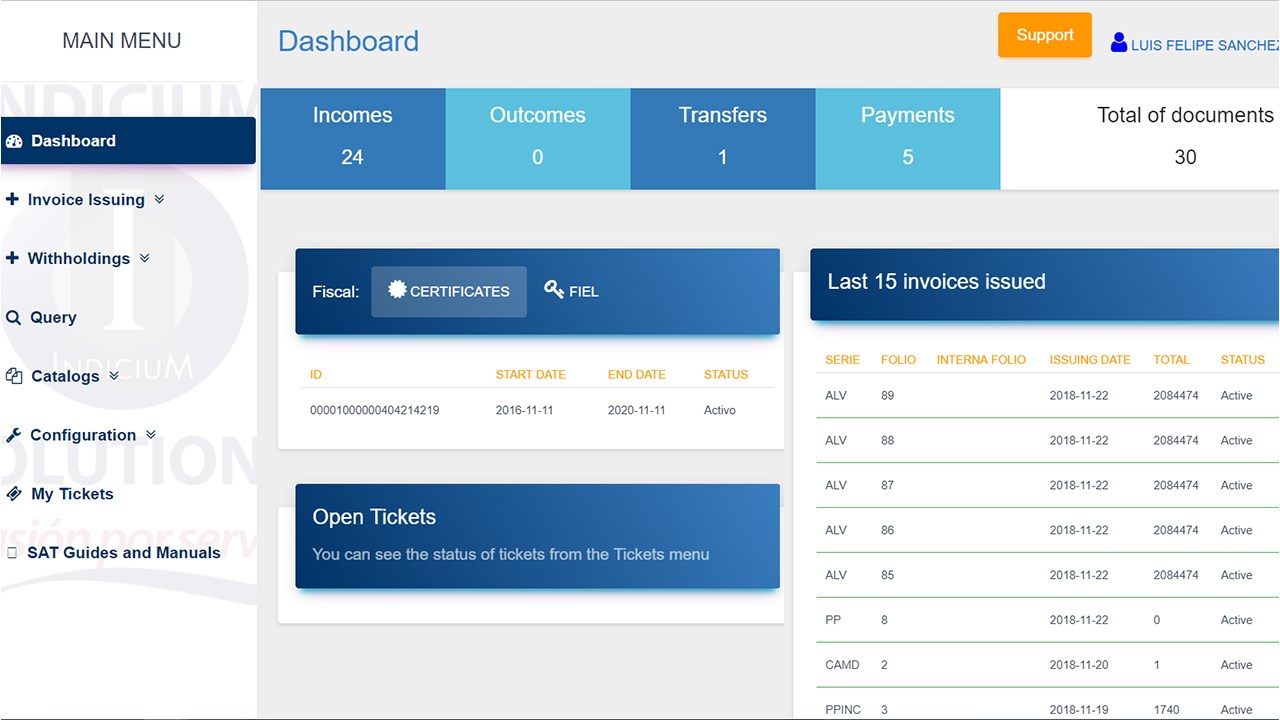Click the Payments summary card
Image resolution: width=1280 pixels, height=720 pixels.
point(908,139)
